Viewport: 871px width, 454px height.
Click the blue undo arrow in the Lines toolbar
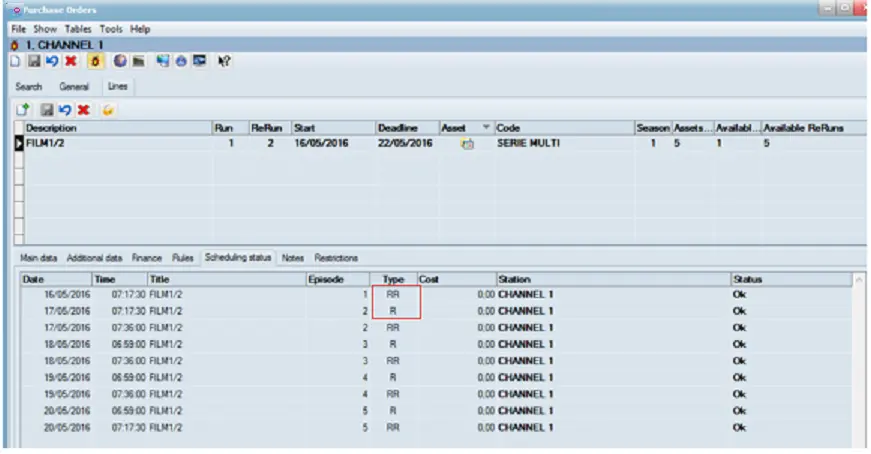coord(64,108)
